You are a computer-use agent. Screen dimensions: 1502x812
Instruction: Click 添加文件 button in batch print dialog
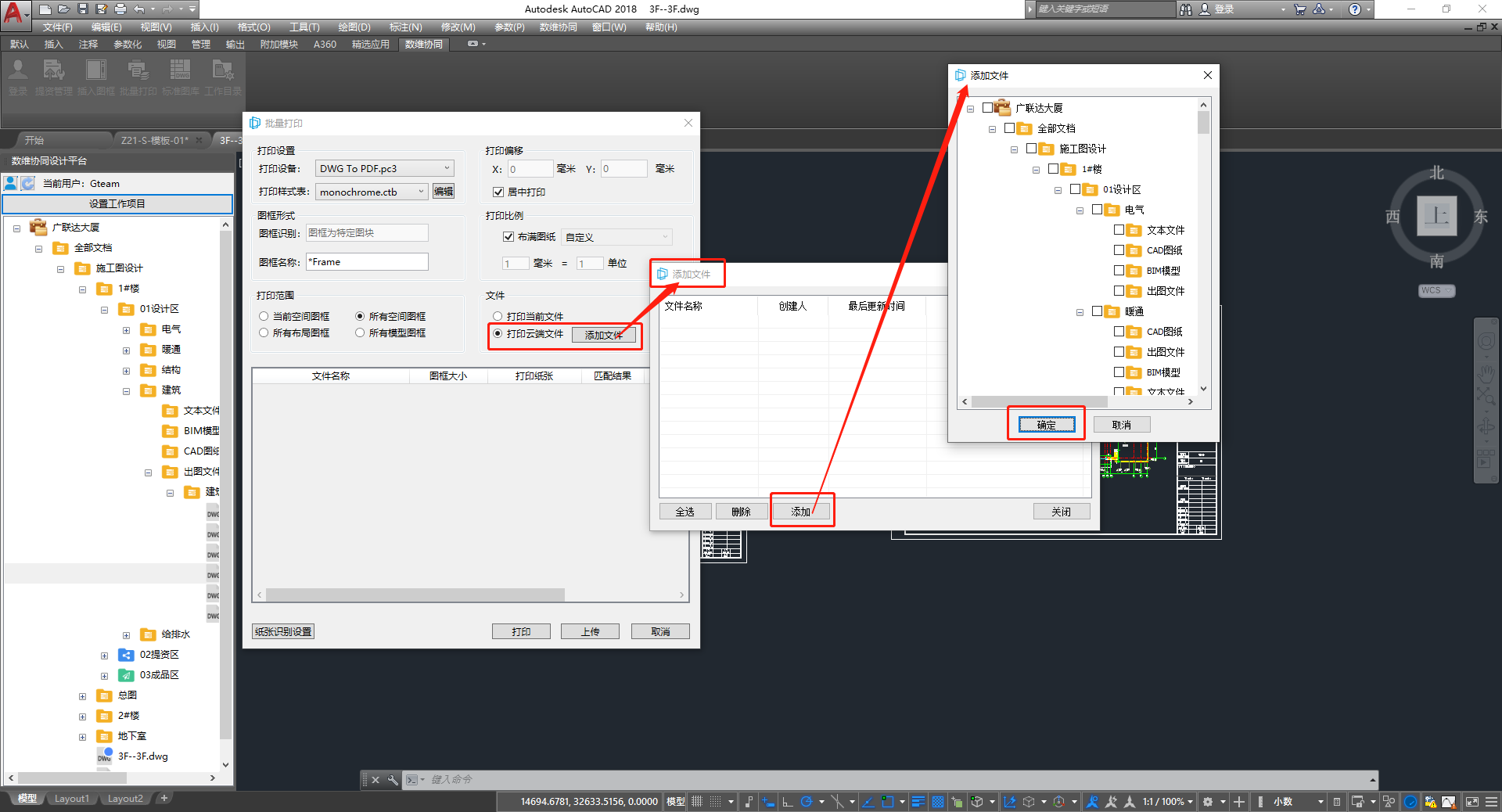tap(604, 335)
